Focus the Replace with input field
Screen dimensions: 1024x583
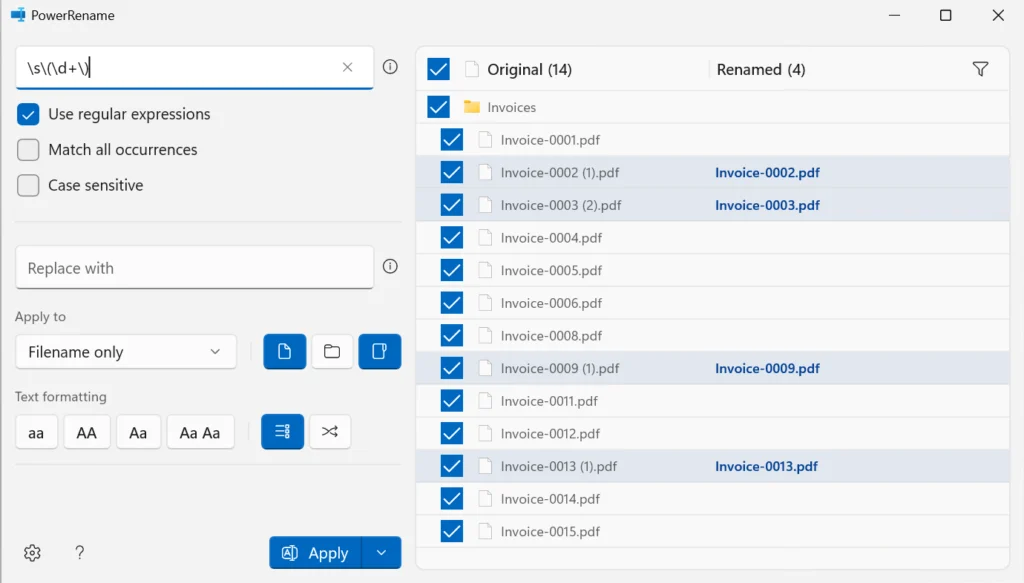pos(195,268)
